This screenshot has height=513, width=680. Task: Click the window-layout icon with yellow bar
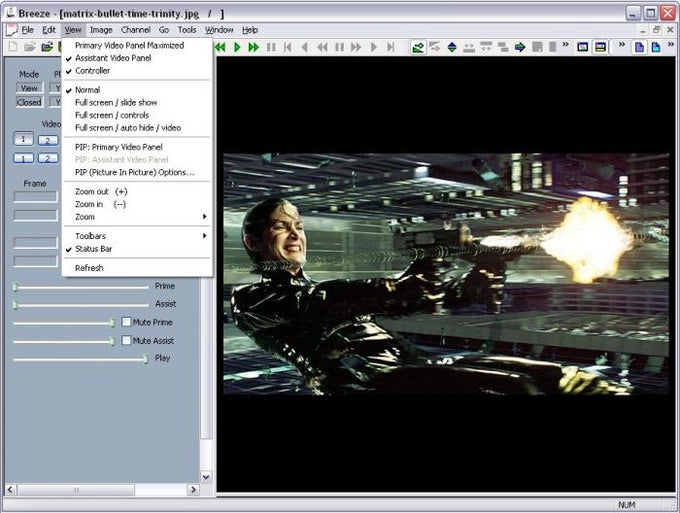600,47
